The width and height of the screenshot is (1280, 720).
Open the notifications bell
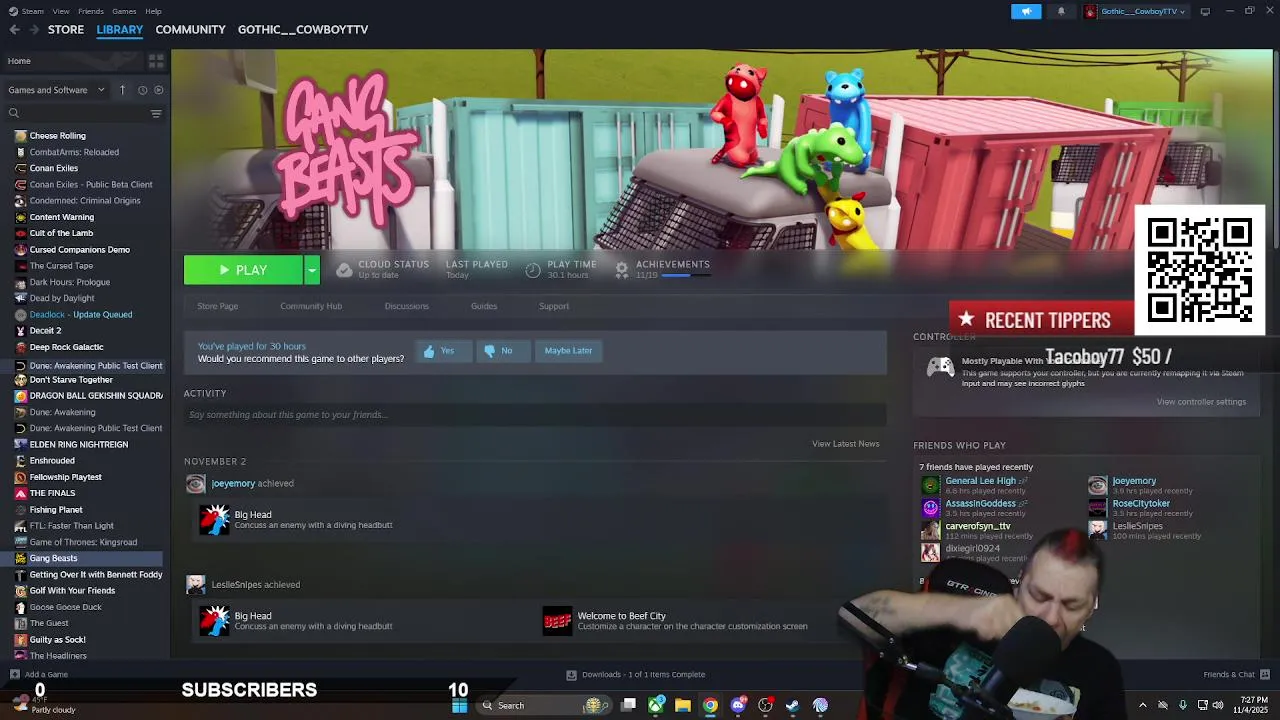pos(1061,11)
